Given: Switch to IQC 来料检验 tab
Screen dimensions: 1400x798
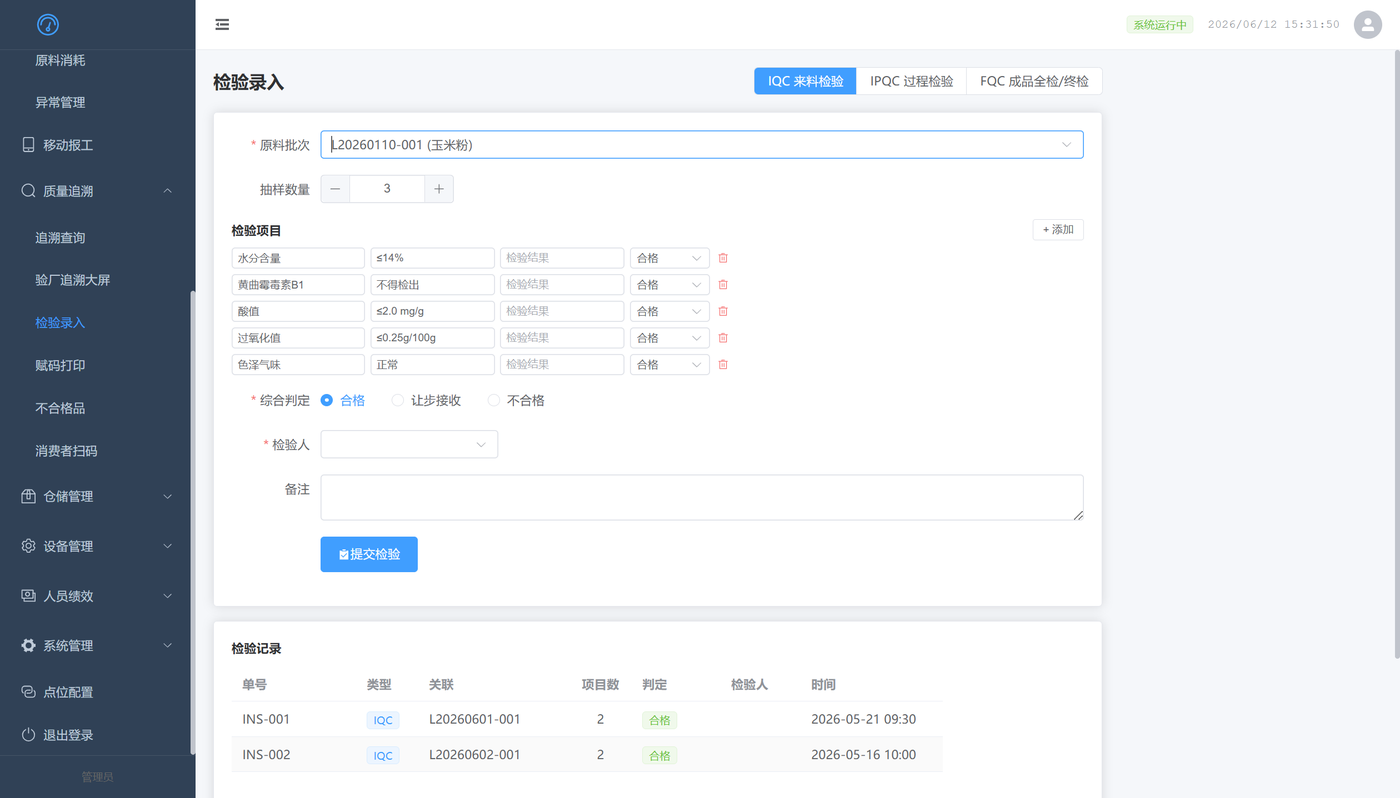Looking at the screenshot, I should coord(805,81).
